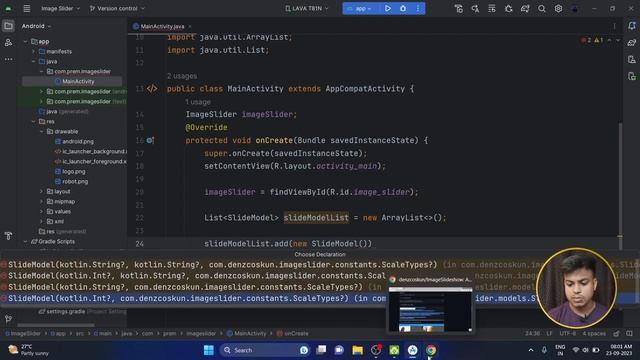Collapse the java folder

tap(33, 62)
